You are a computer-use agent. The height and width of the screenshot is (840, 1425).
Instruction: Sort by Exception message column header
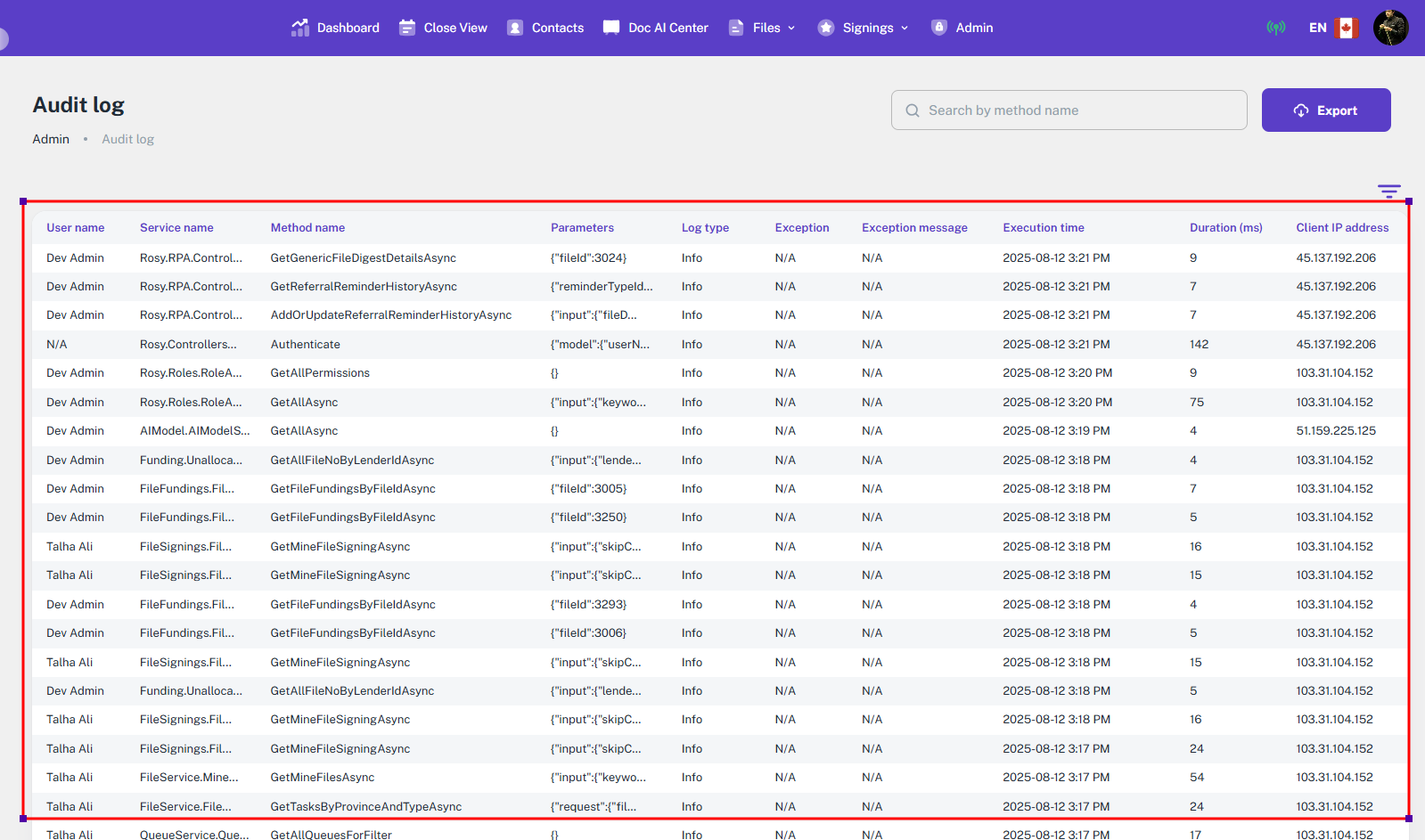[914, 228]
